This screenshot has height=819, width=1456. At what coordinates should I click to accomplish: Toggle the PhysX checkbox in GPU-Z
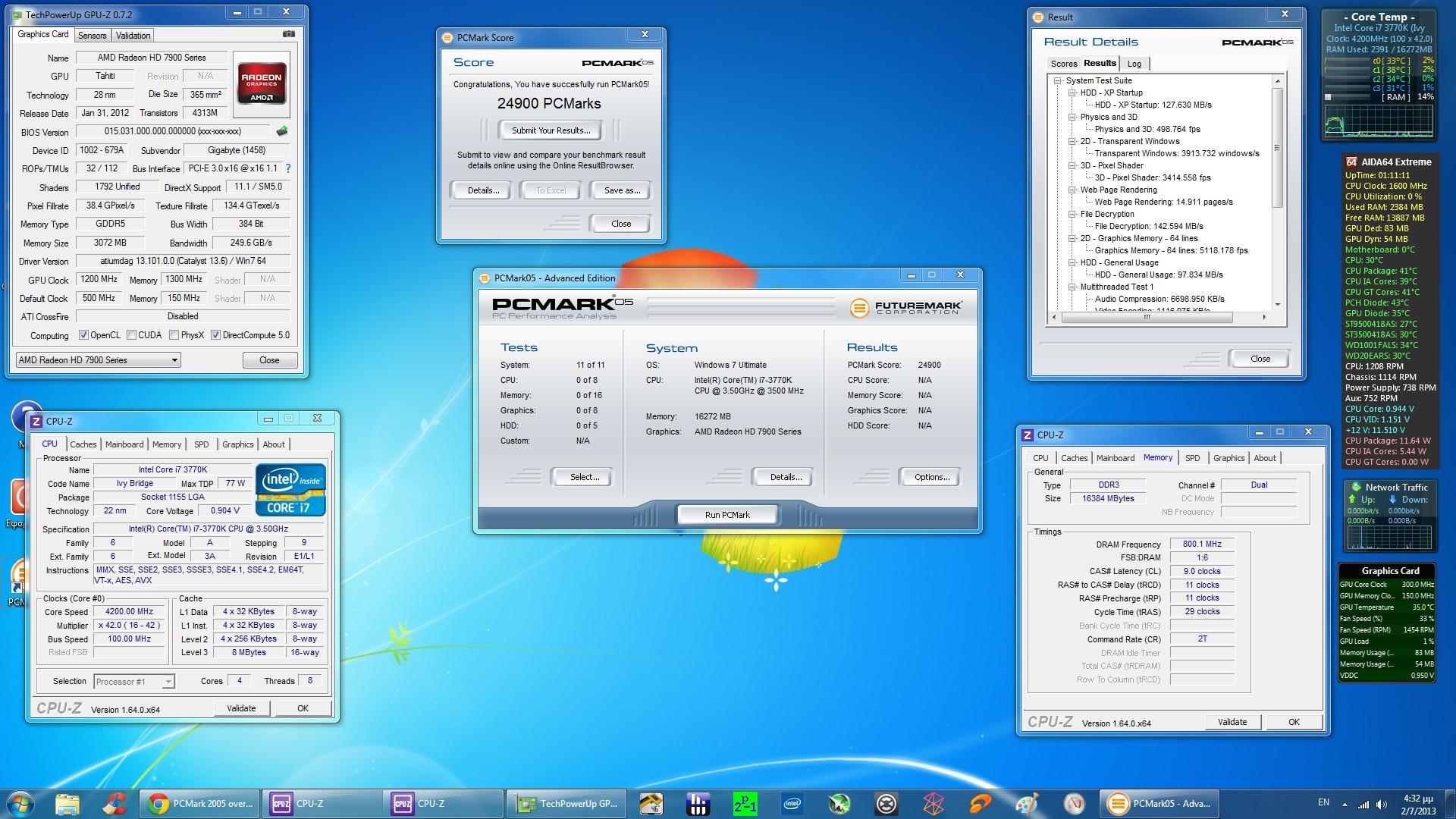pyautogui.click(x=174, y=335)
